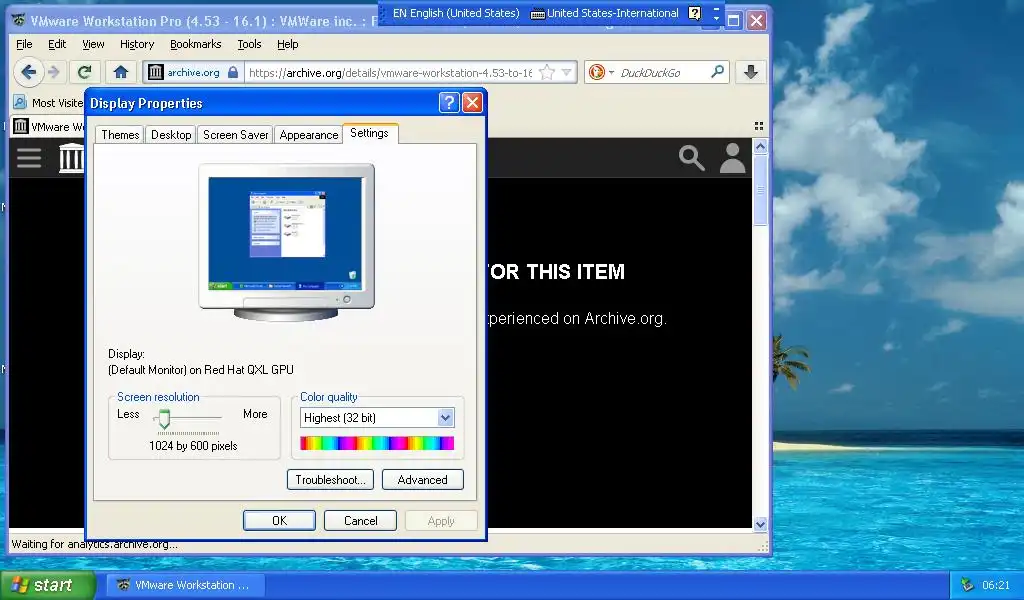Viewport: 1024px width, 600px height.
Task: Open the downloads arrow button
Action: [x=750, y=72]
